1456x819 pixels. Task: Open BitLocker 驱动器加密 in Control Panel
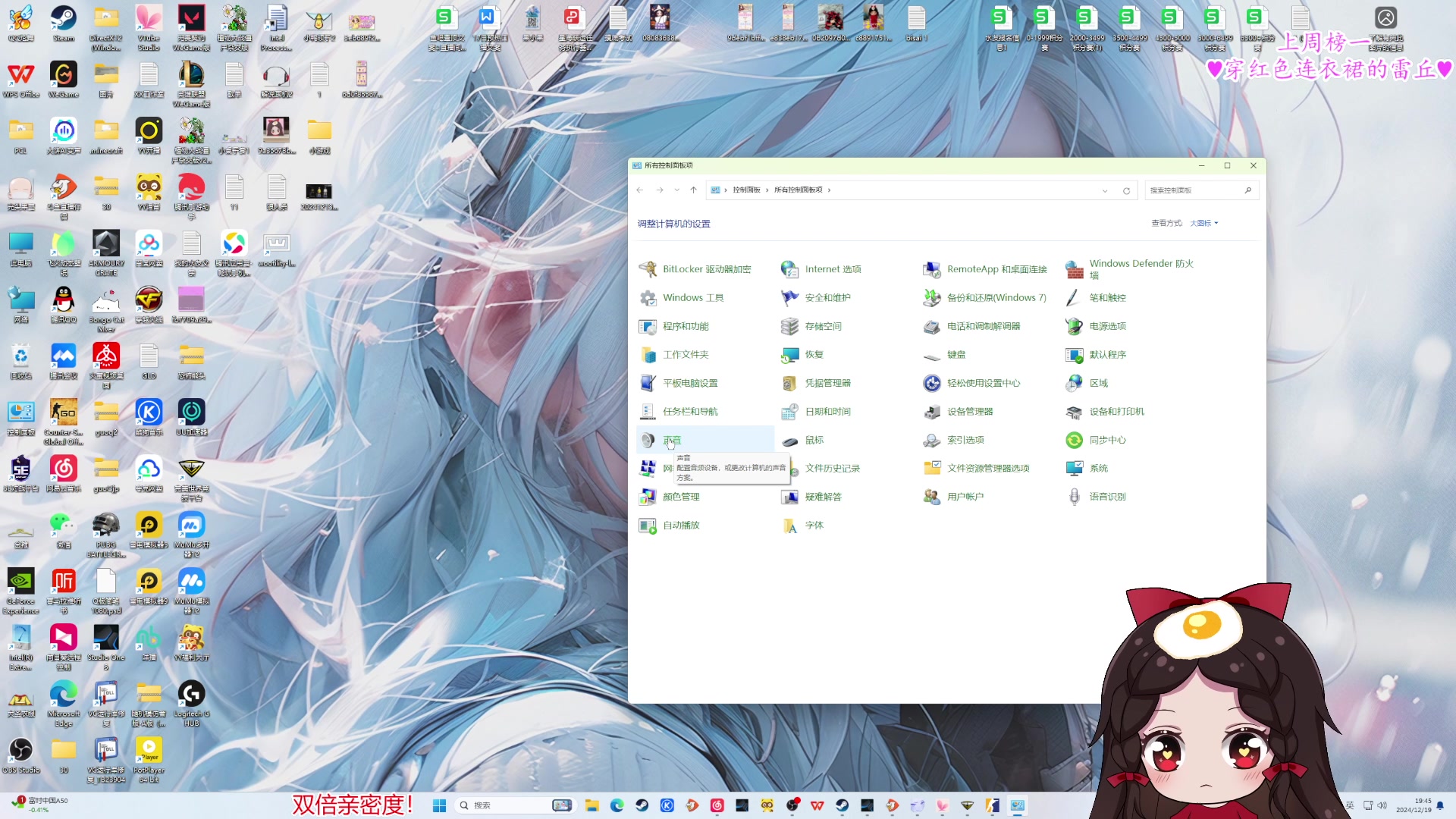point(695,269)
